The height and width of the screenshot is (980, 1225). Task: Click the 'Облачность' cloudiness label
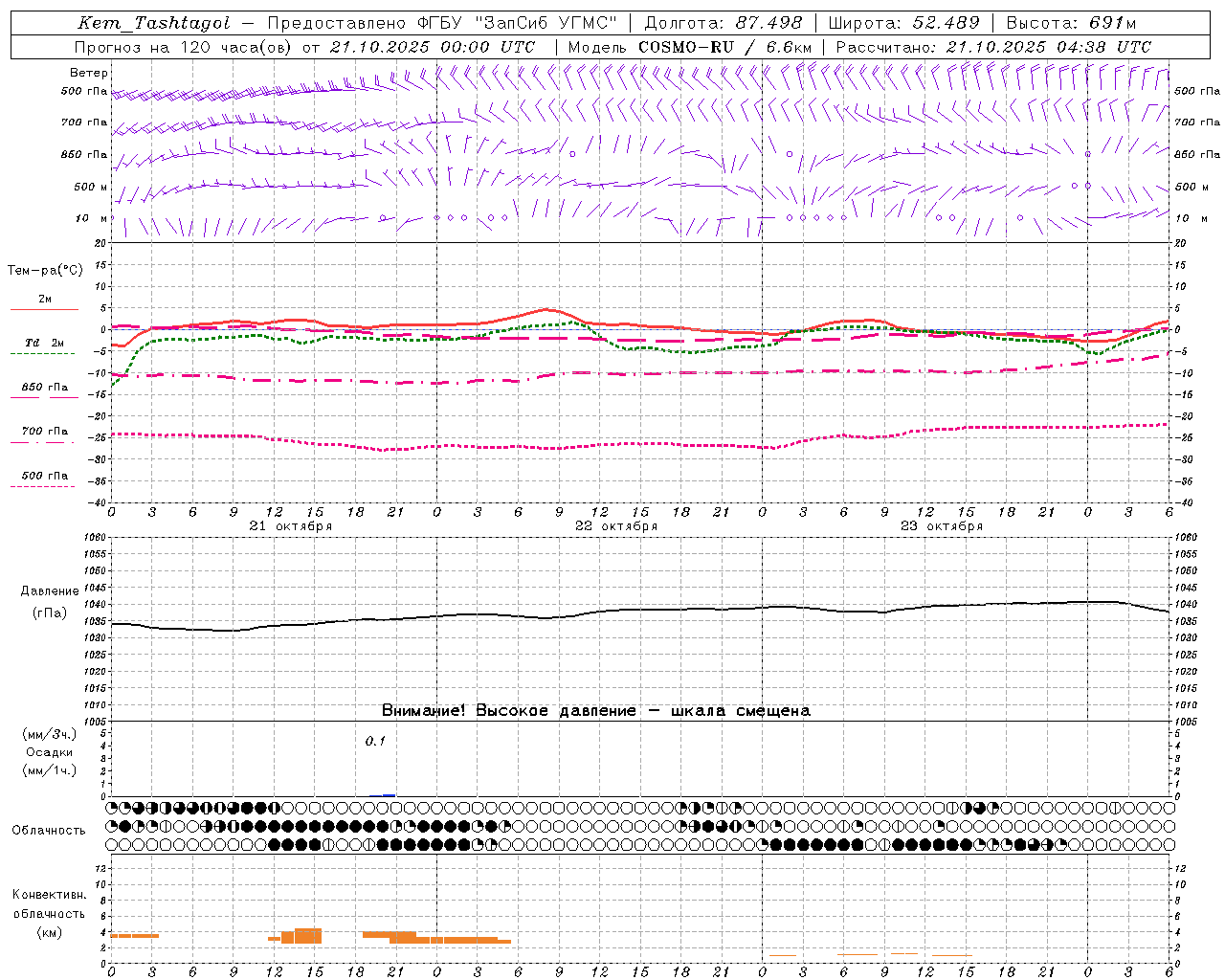coord(49,831)
